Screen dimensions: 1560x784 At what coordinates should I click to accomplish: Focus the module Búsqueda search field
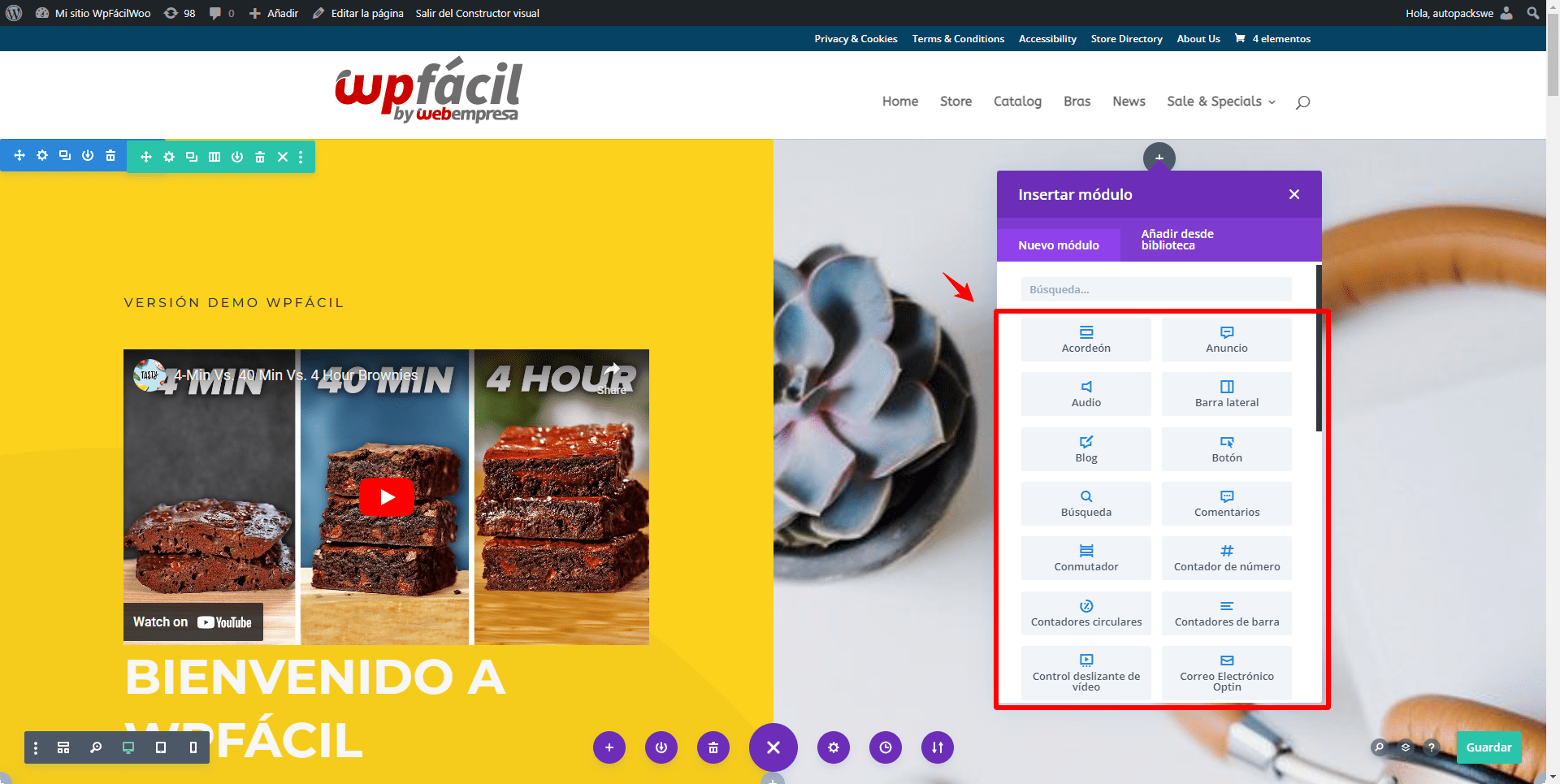(1156, 289)
